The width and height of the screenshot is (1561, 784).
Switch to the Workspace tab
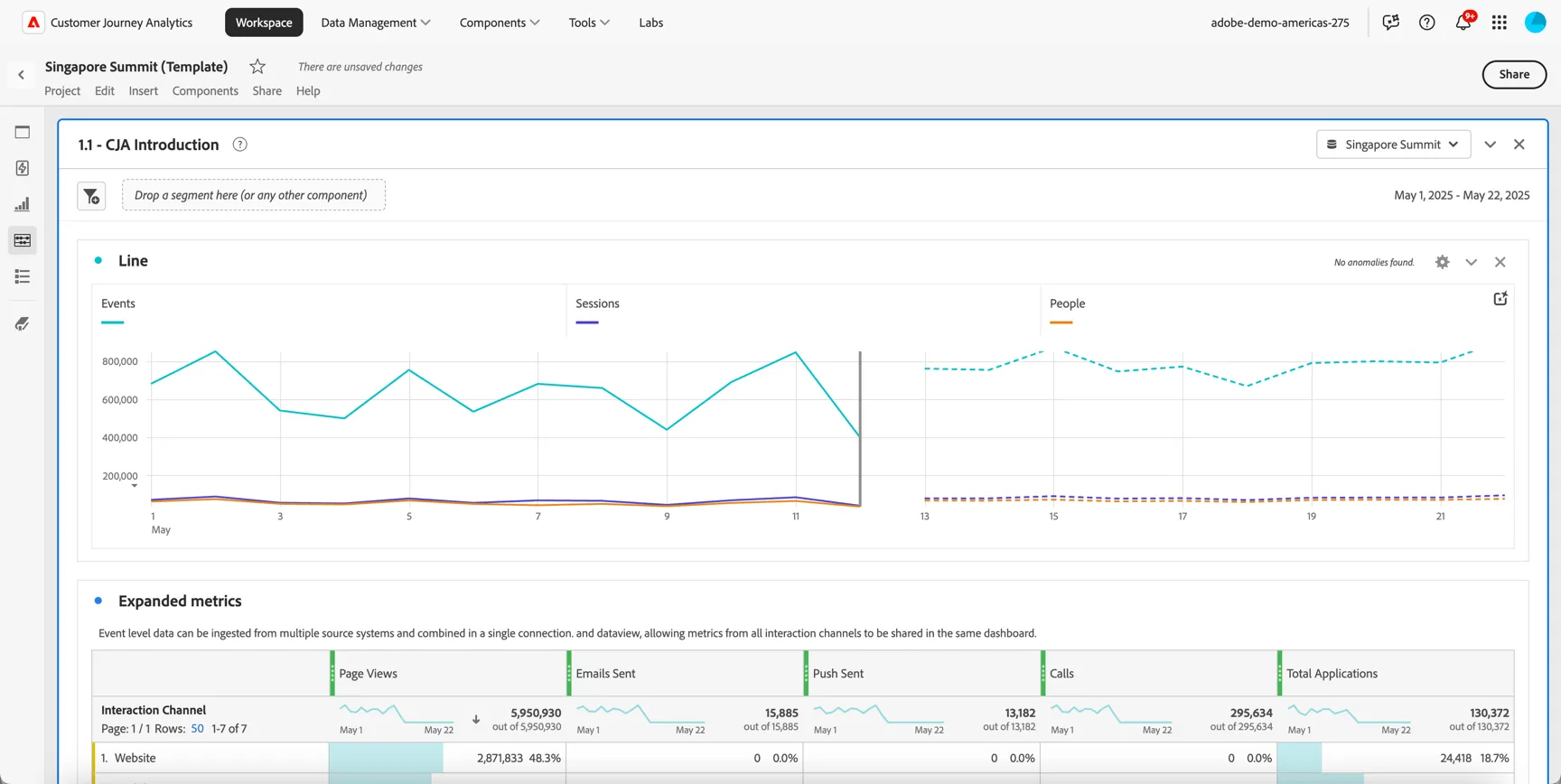[264, 23]
